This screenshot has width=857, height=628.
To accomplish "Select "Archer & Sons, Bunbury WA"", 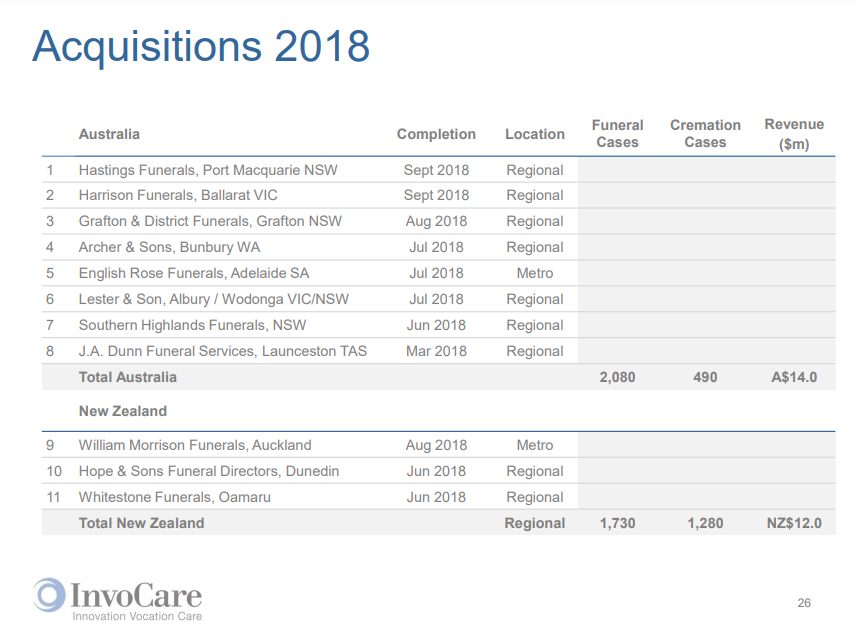I will pyautogui.click(x=169, y=247).
